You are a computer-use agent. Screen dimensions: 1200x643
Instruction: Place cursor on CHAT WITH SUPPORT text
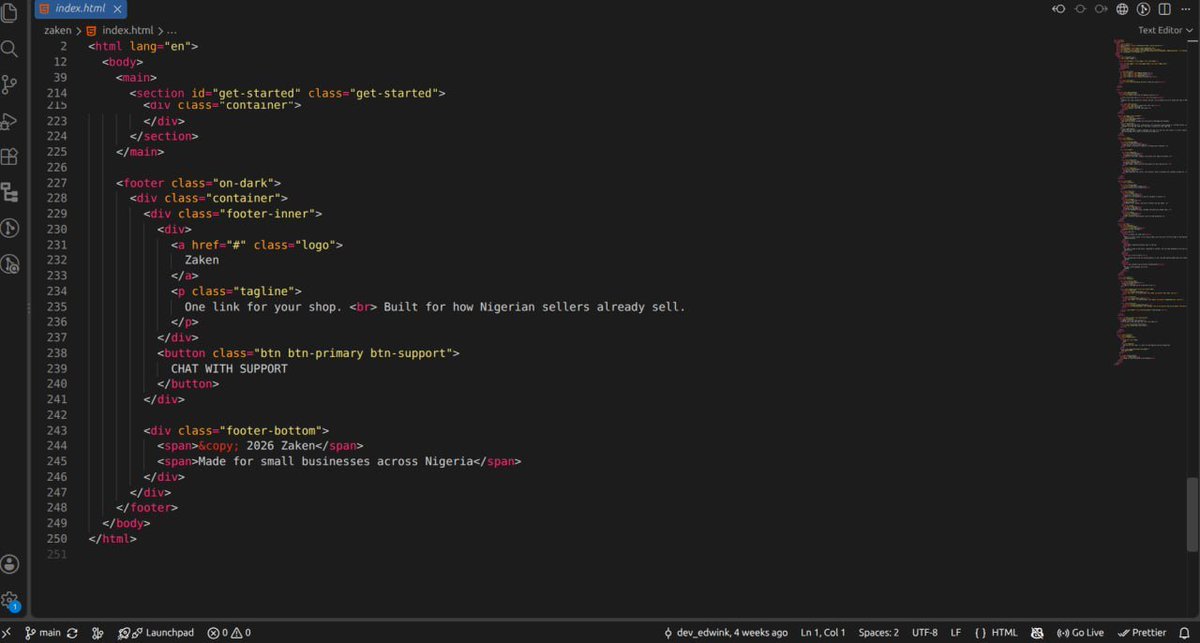click(229, 369)
